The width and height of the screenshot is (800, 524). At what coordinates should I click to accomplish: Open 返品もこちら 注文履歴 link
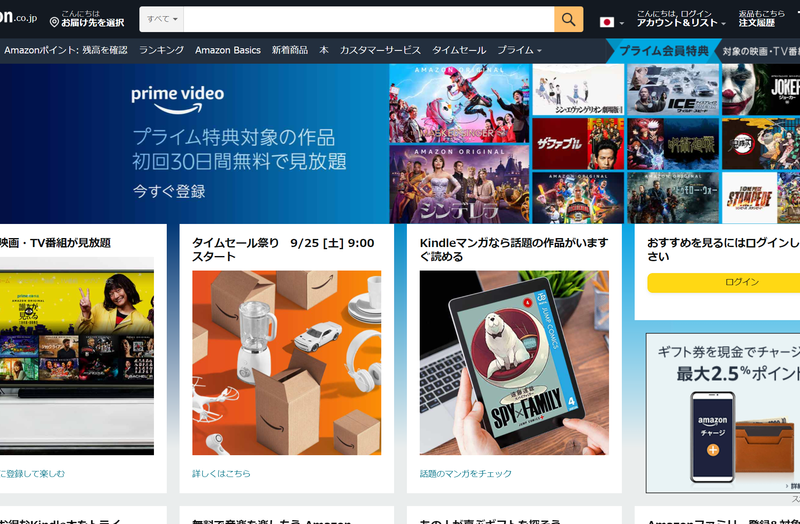click(x=762, y=18)
